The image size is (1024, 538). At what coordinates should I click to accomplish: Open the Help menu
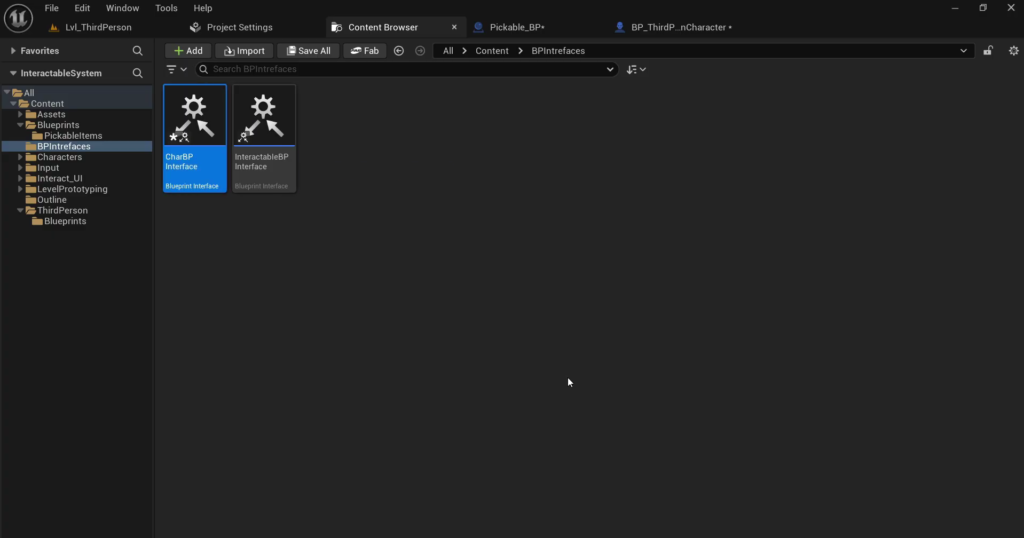[x=202, y=8]
